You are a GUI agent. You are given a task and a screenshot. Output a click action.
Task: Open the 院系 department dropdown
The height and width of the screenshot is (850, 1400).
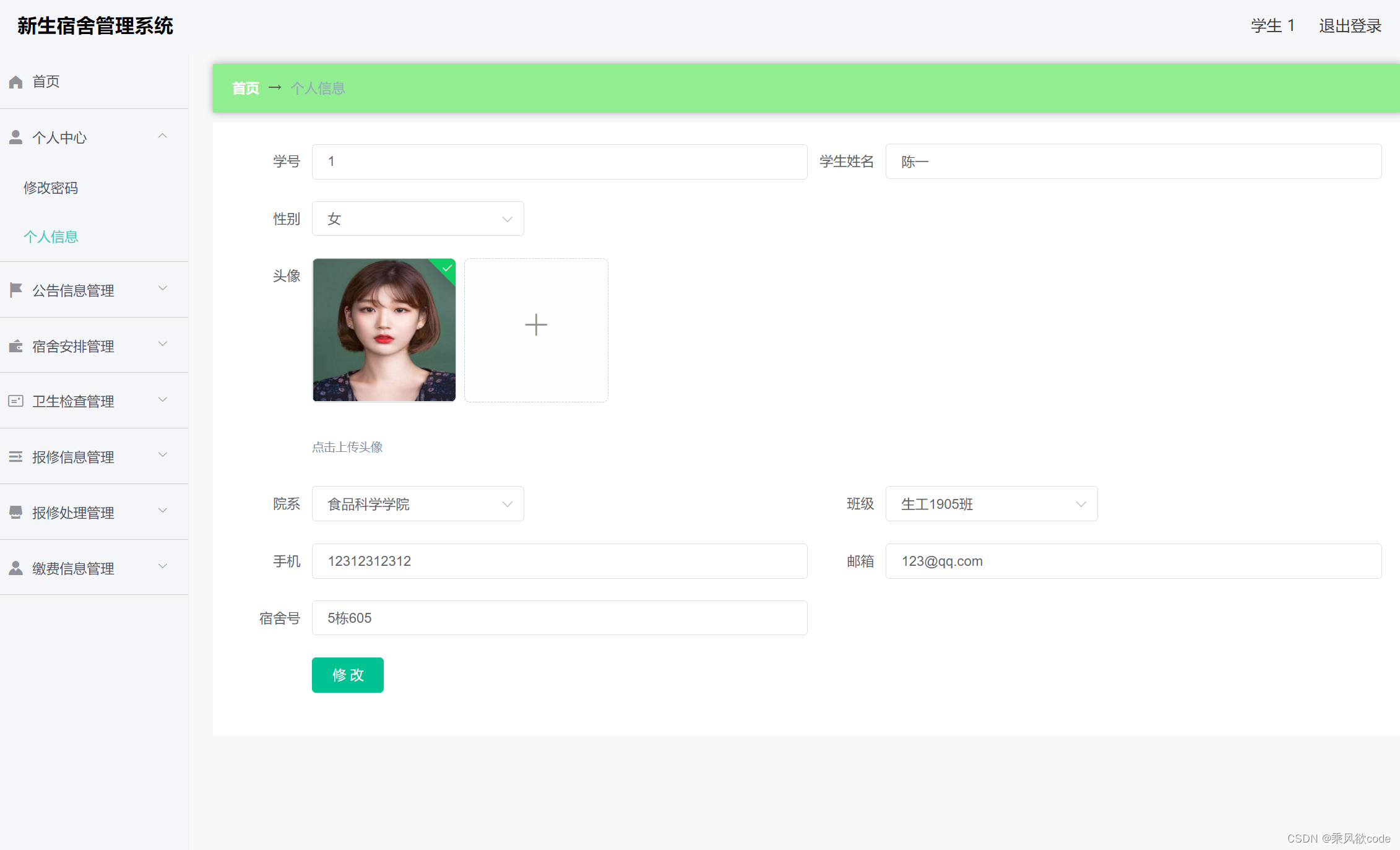418,504
